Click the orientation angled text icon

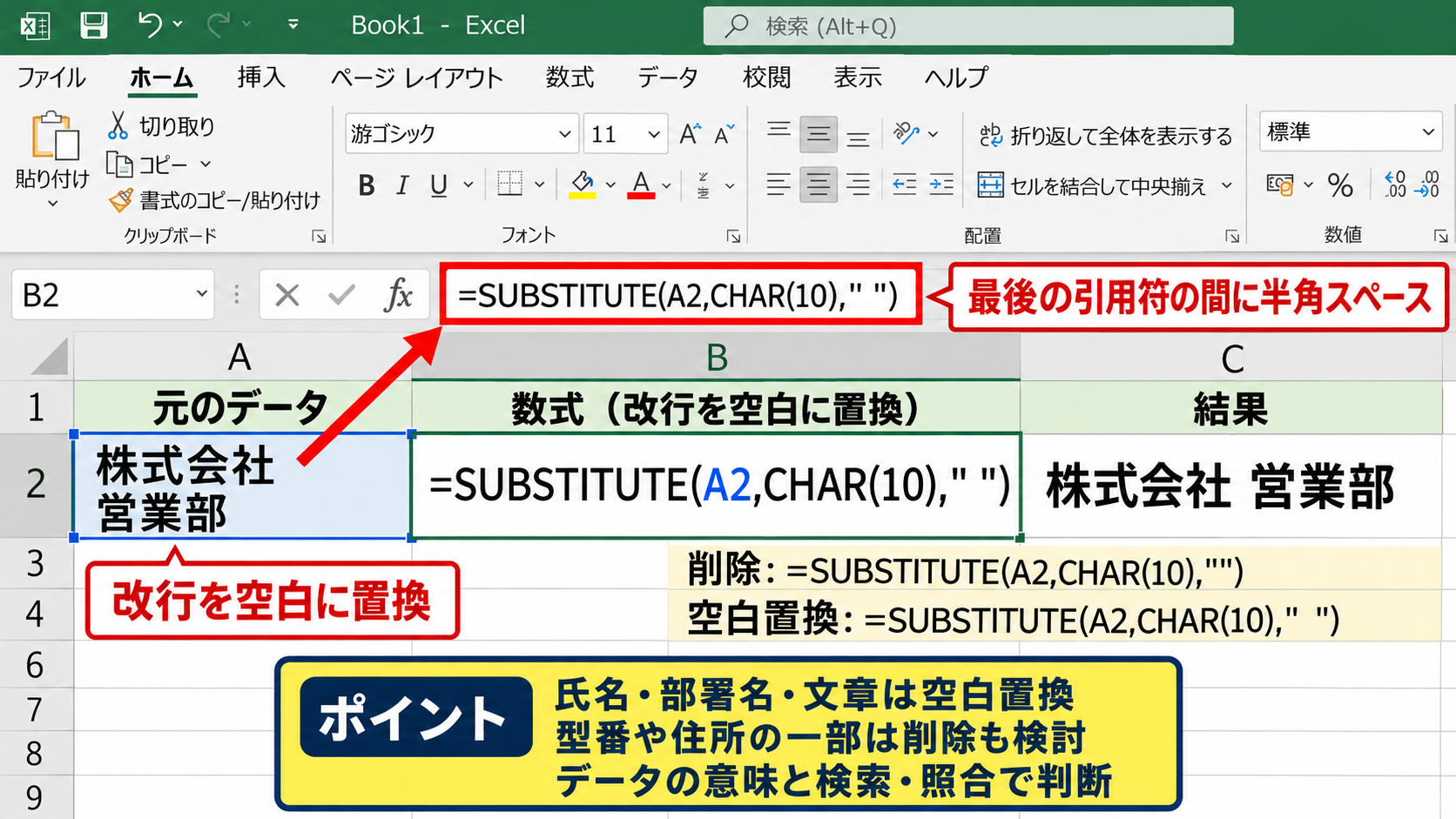[x=906, y=133]
